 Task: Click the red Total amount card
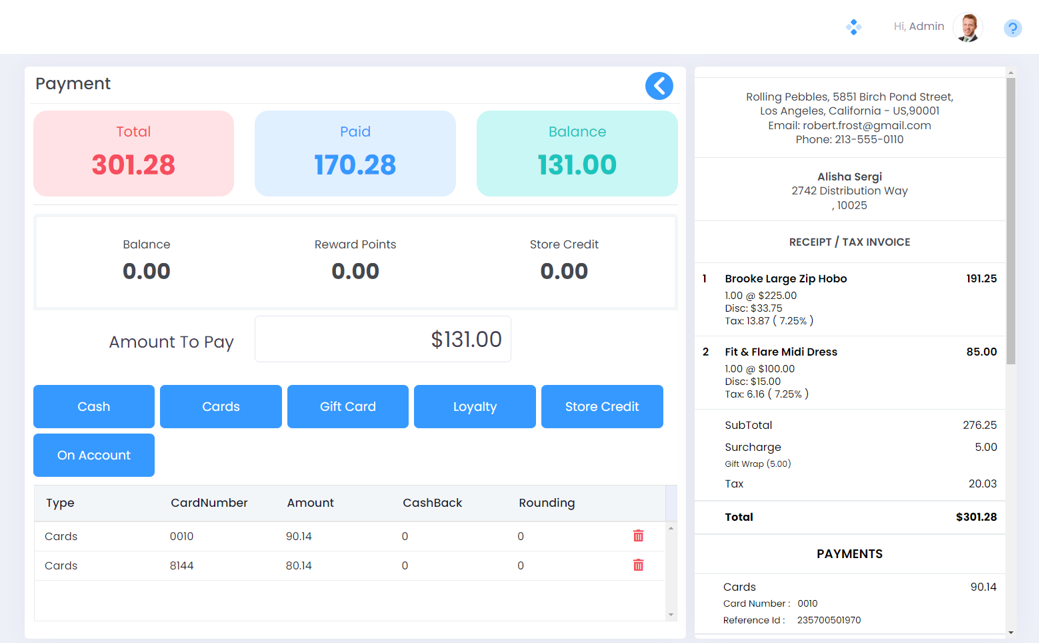[134, 153]
